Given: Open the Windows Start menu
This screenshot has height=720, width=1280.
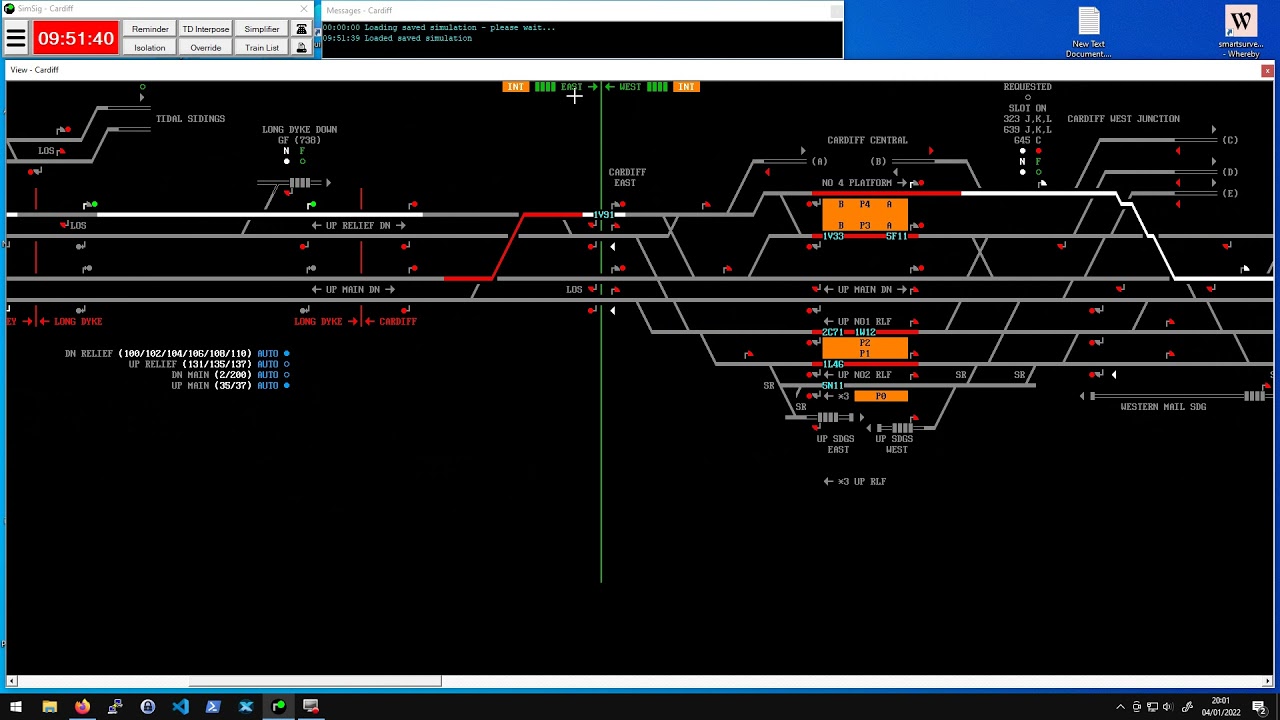Looking at the screenshot, I should pyautogui.click(x=16, y=707).
